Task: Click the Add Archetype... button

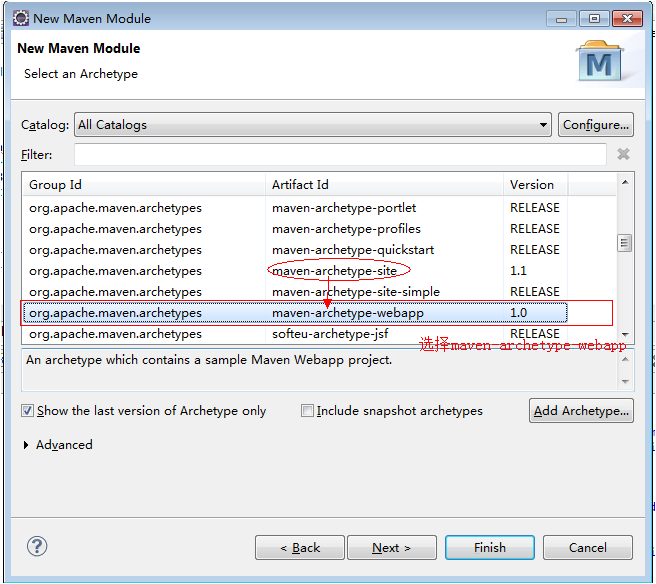Action: 581,410
